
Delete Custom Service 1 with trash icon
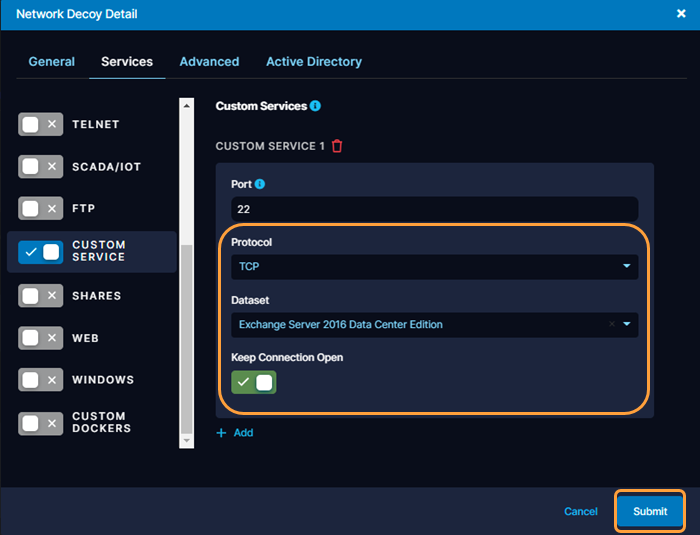click(337, 146)
